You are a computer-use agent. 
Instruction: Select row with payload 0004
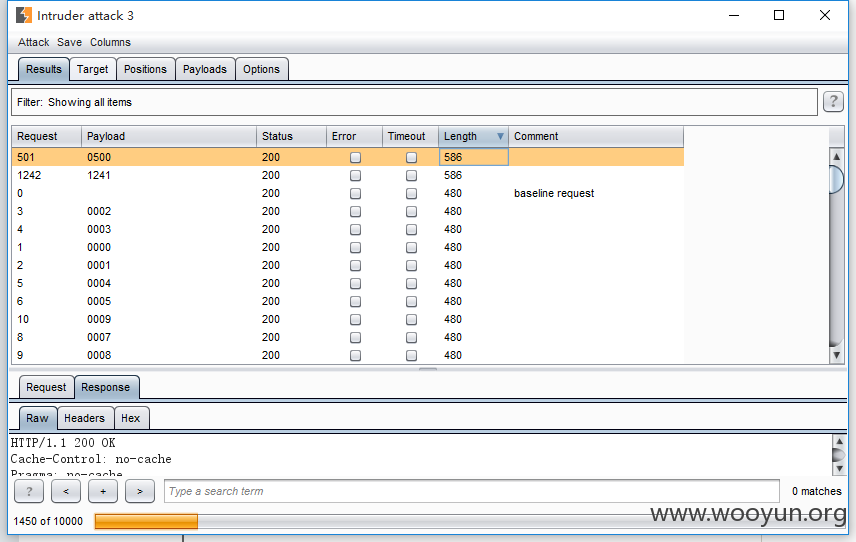[348, 283]
